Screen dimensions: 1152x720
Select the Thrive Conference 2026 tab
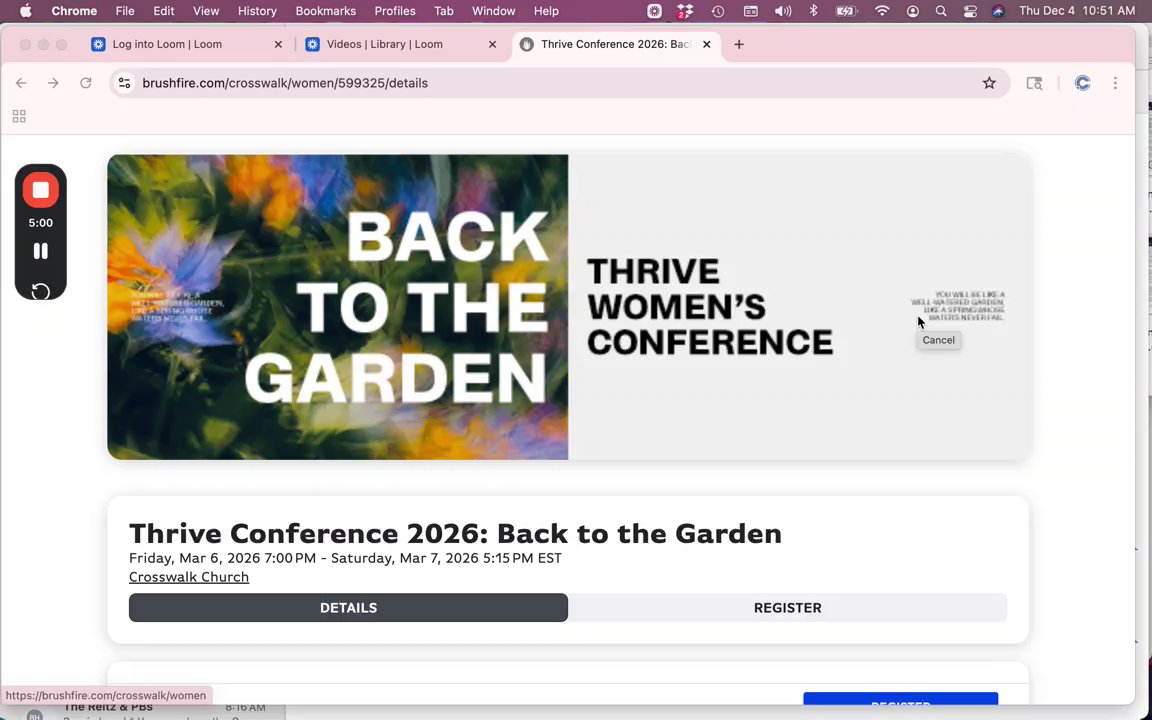coord(616,44)
